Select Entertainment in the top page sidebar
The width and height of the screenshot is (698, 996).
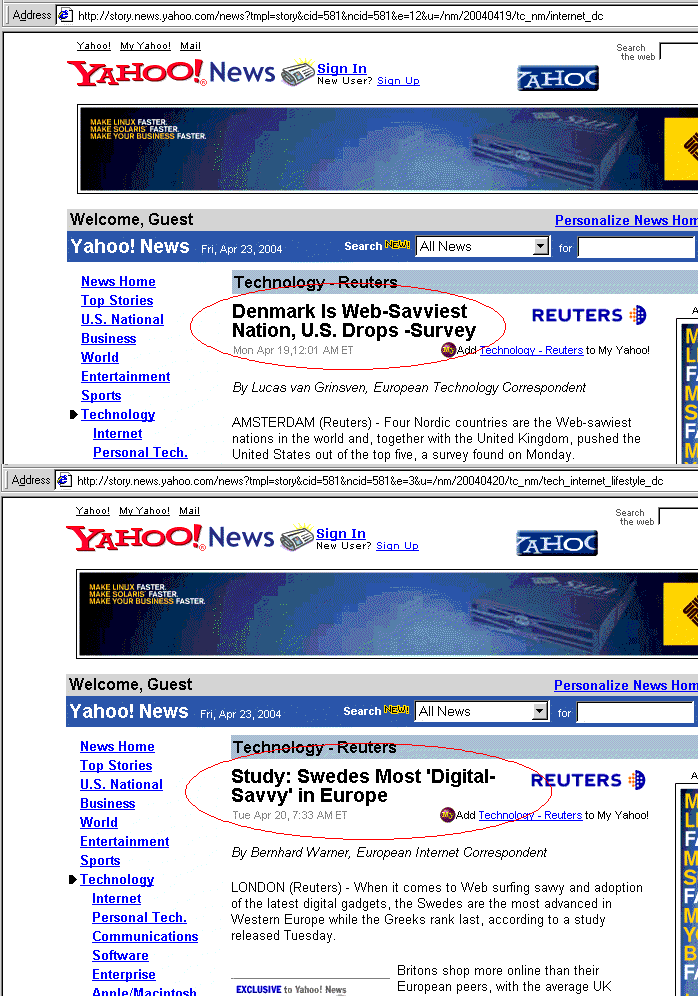click(125, 377)
